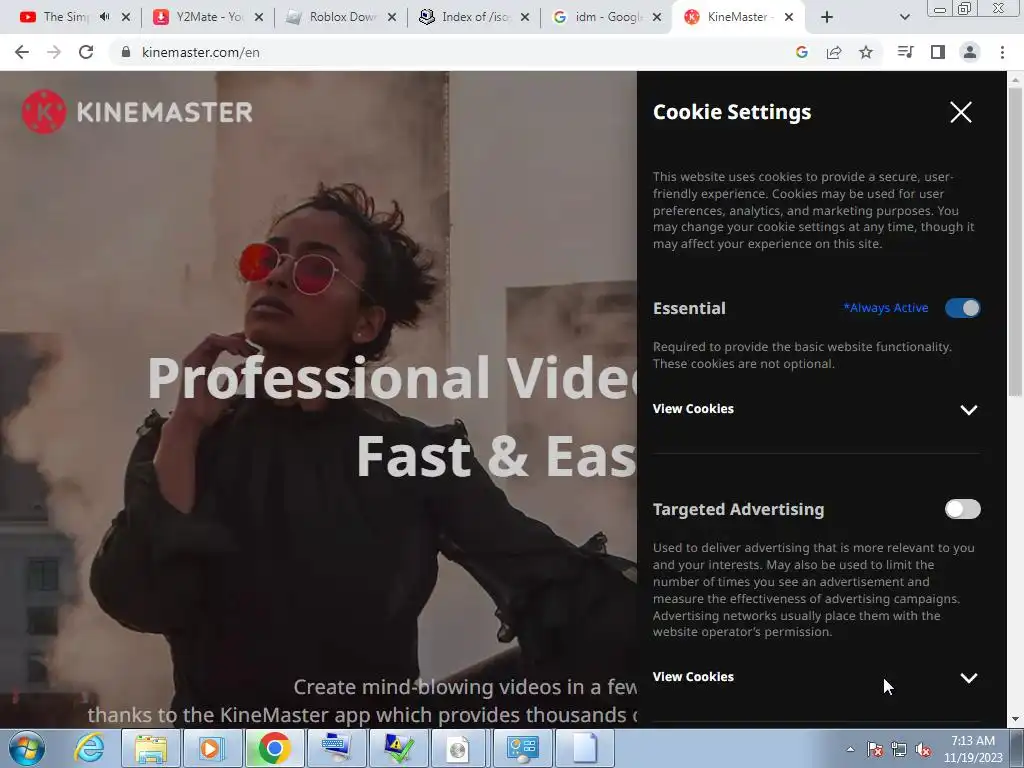Open the control panel taskbar icon
The image size is (1024, 768).
[522, 748]
